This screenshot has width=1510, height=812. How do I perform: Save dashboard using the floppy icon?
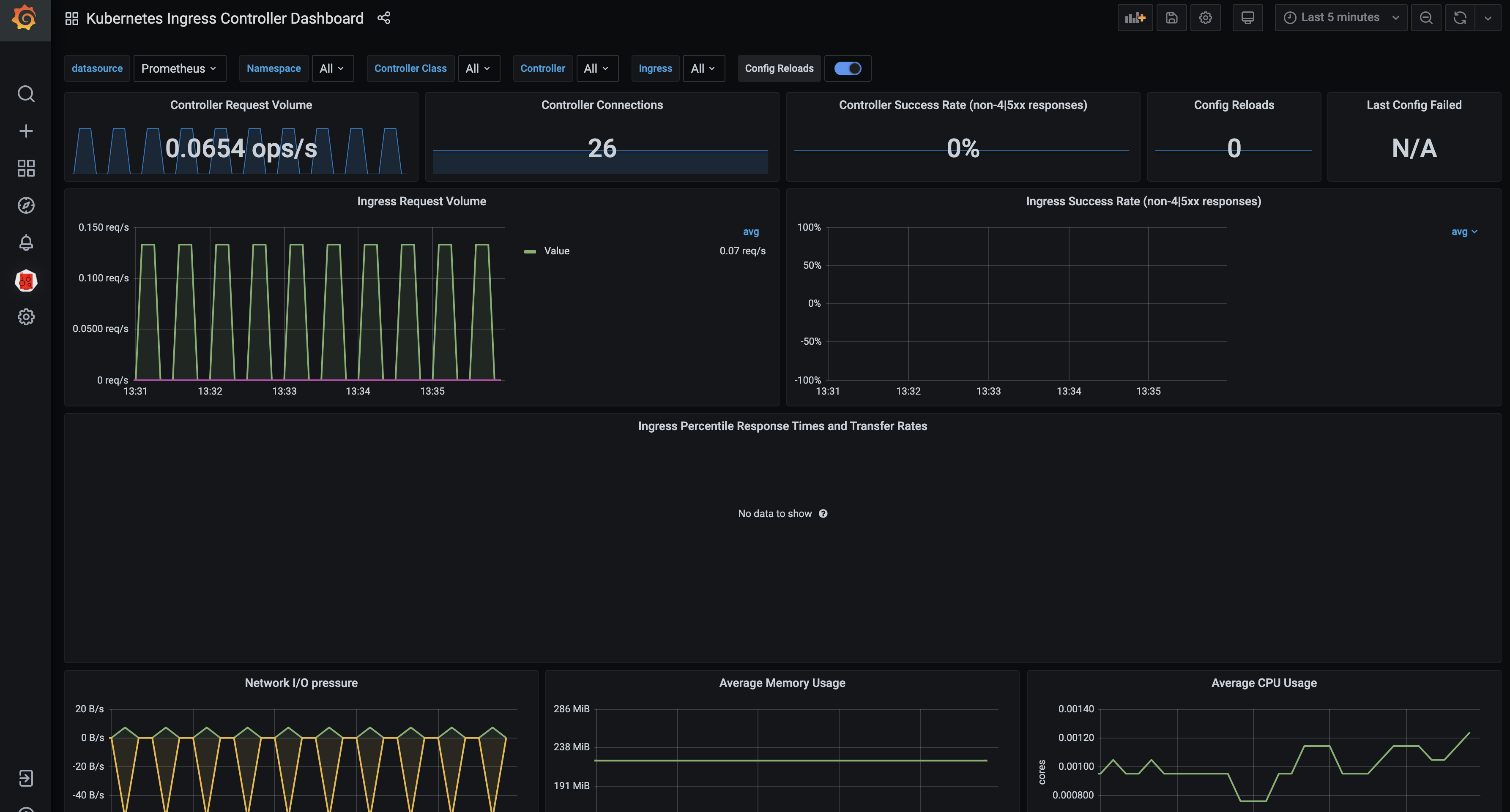click(1171, 18)
